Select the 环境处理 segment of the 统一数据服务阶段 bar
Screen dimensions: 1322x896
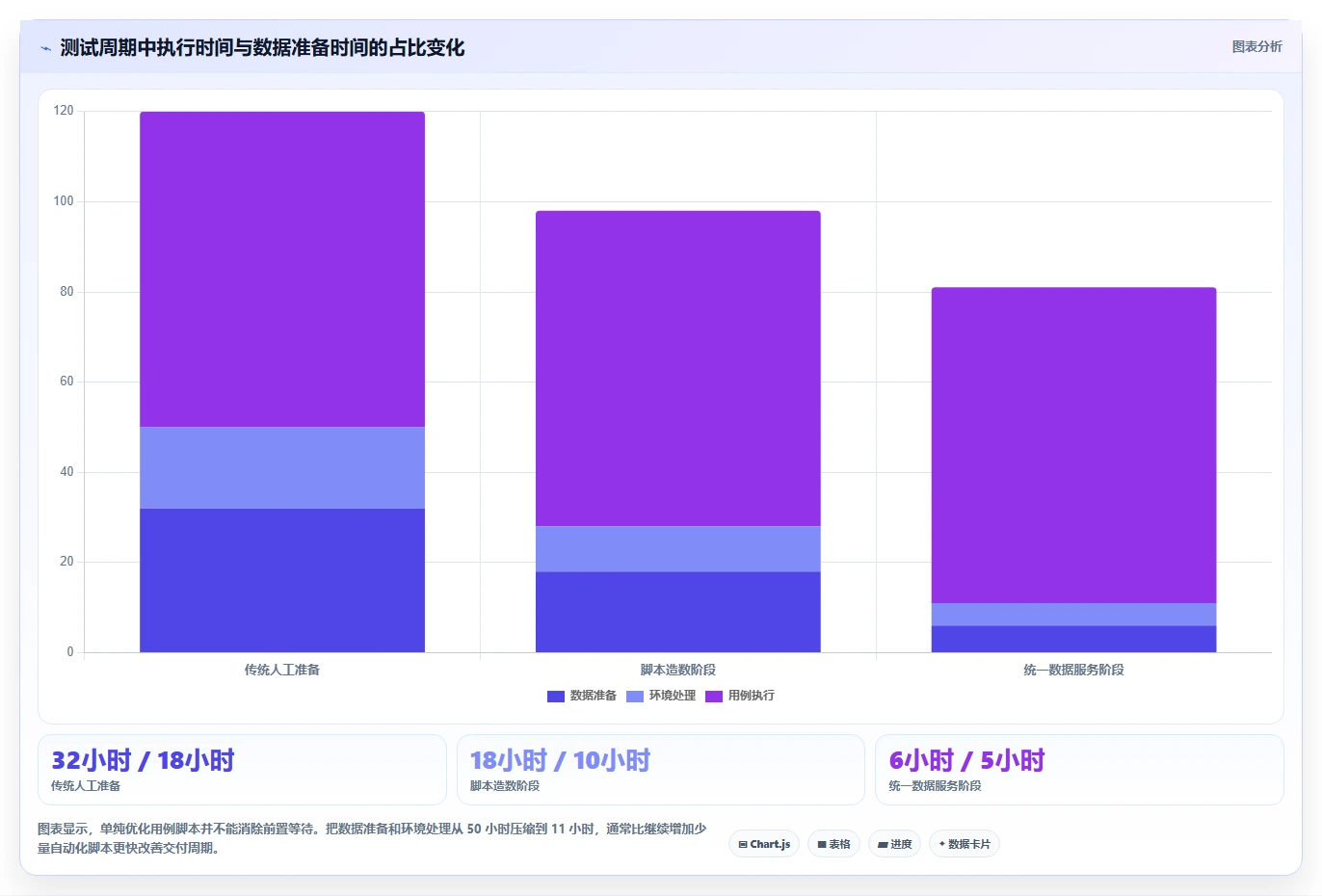[1073, 615]
